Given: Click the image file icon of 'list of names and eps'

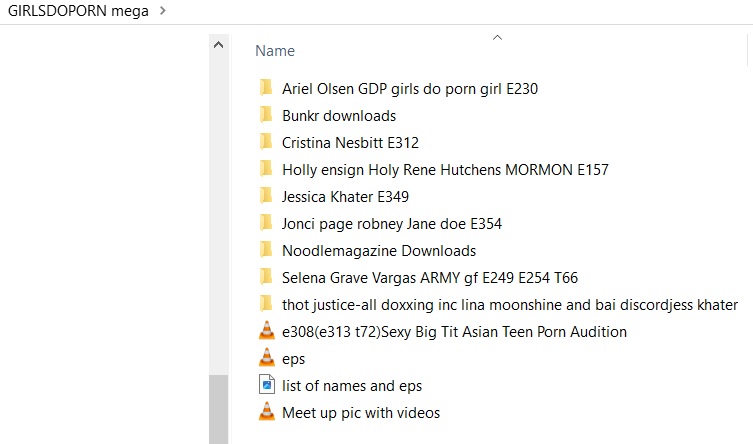Looking at the screenshot, I should (x=267, y=384).
